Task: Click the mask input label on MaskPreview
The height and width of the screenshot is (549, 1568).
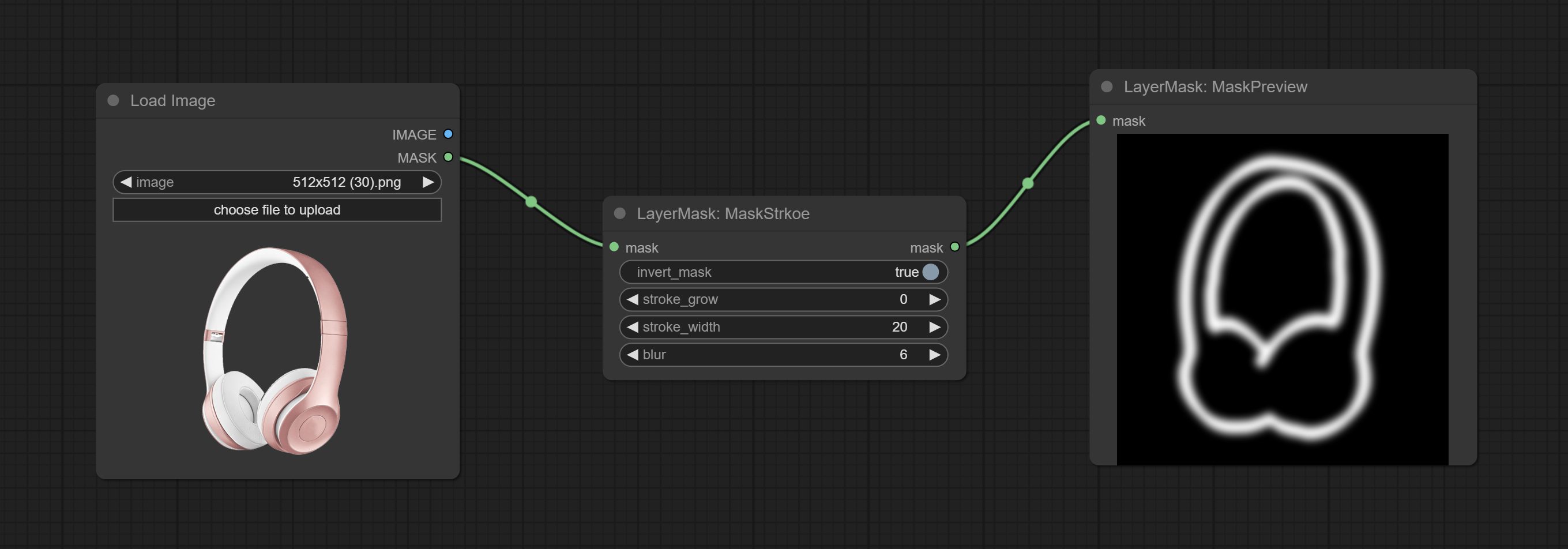Action: pos(1129,121)
